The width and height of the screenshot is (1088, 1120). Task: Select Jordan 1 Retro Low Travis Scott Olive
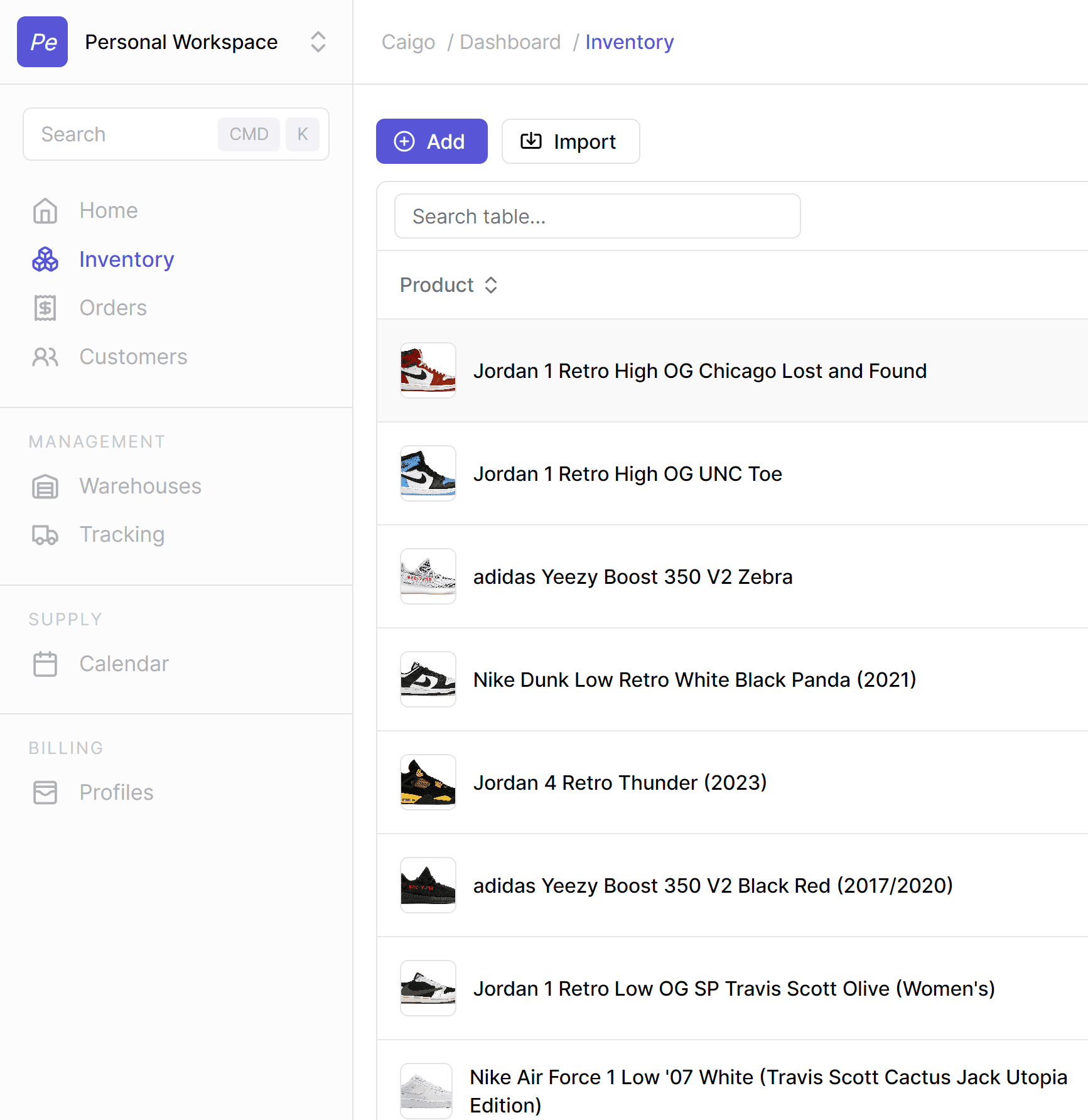tap(735, 989)
